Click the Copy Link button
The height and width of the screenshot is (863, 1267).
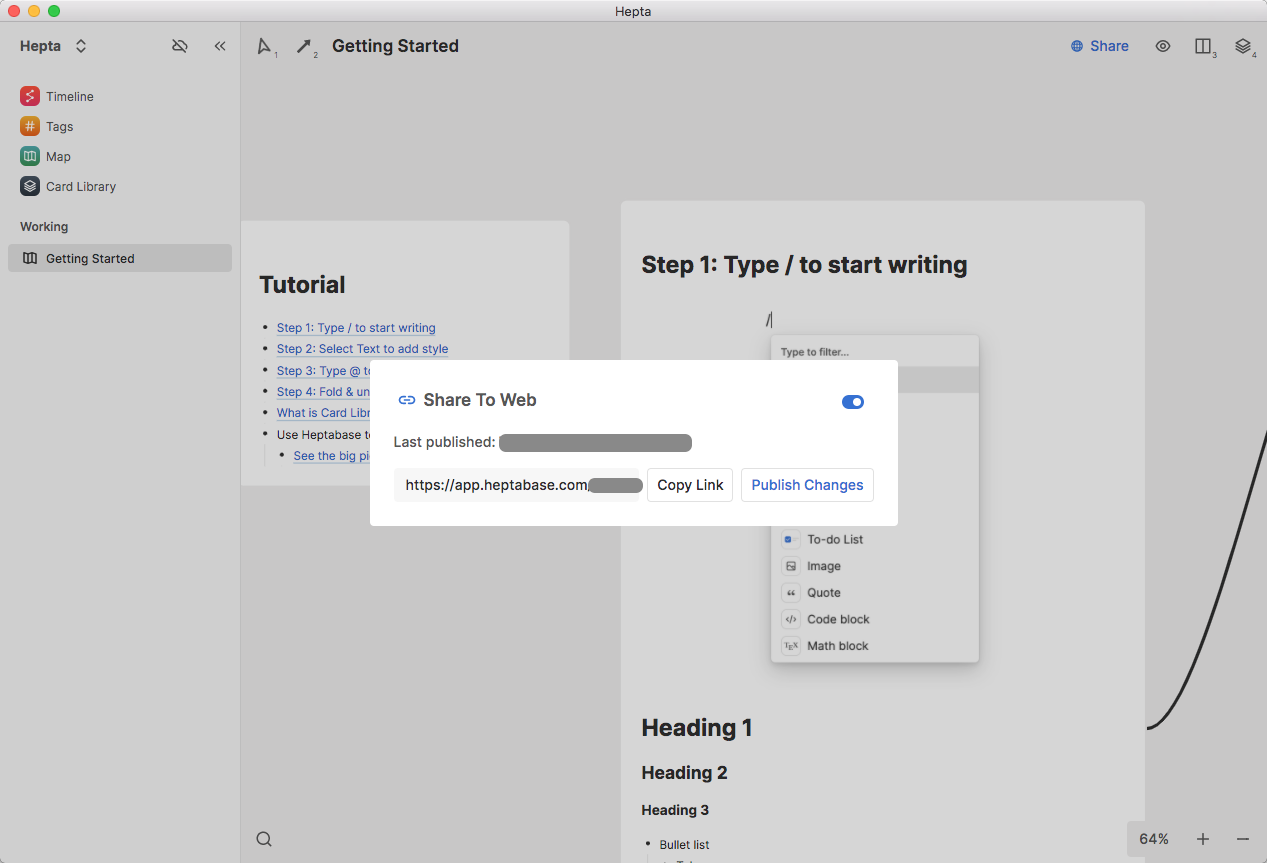[690, 485]
